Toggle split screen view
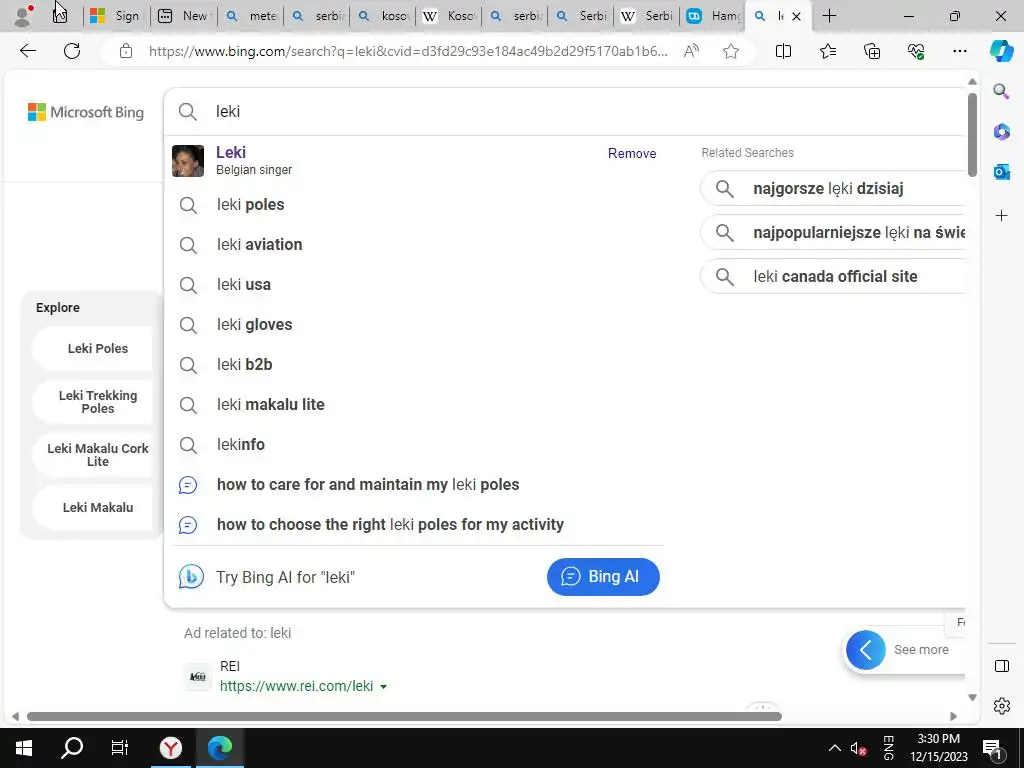This screenshot has height=768, width=1024. pyautogui.click(x=783, y=51)
